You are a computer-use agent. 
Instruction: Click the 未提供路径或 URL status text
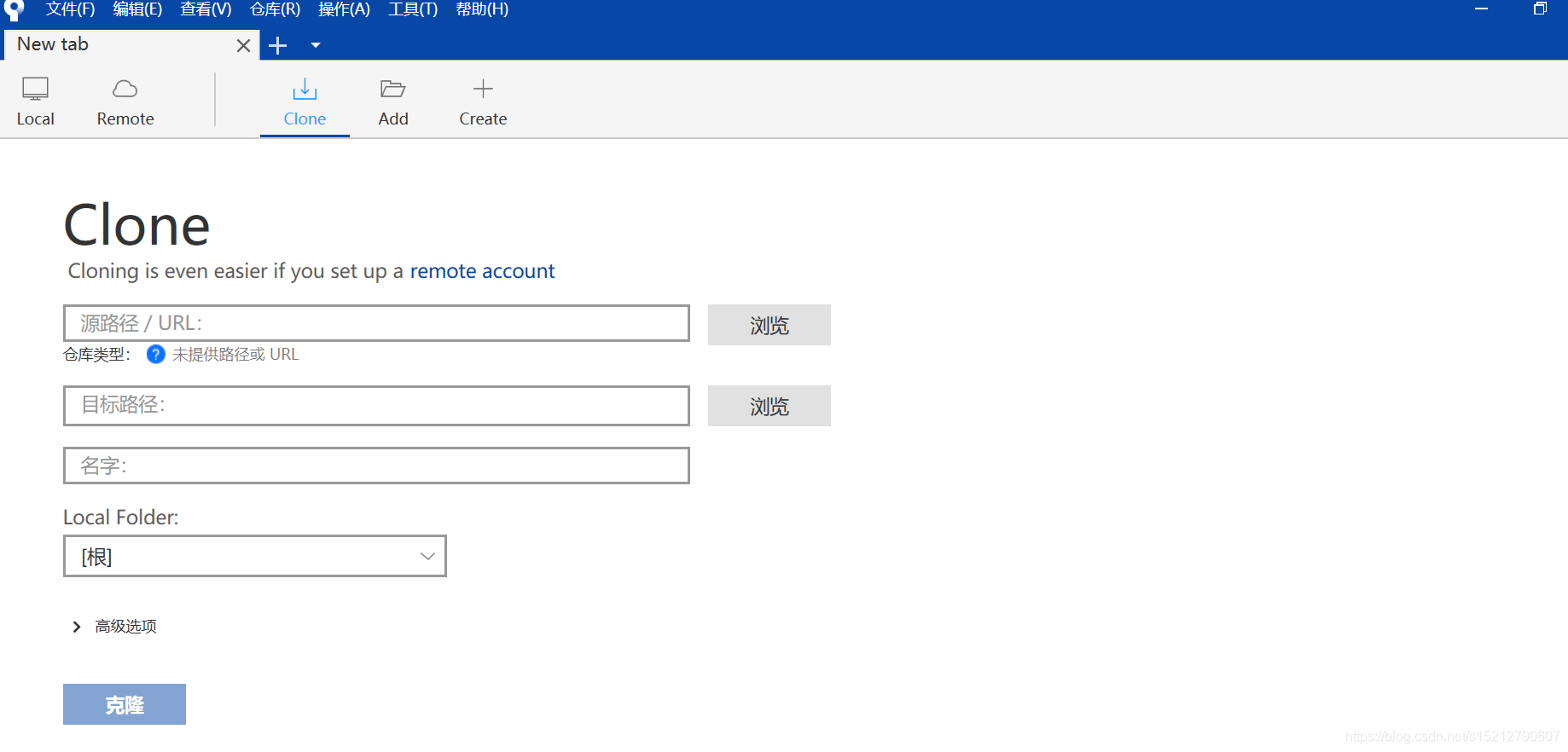click(x=235, y=354)
